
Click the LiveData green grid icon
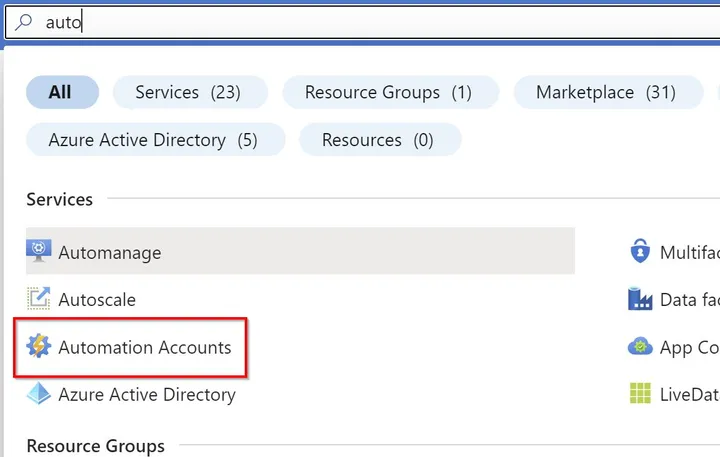pos(640,393)
